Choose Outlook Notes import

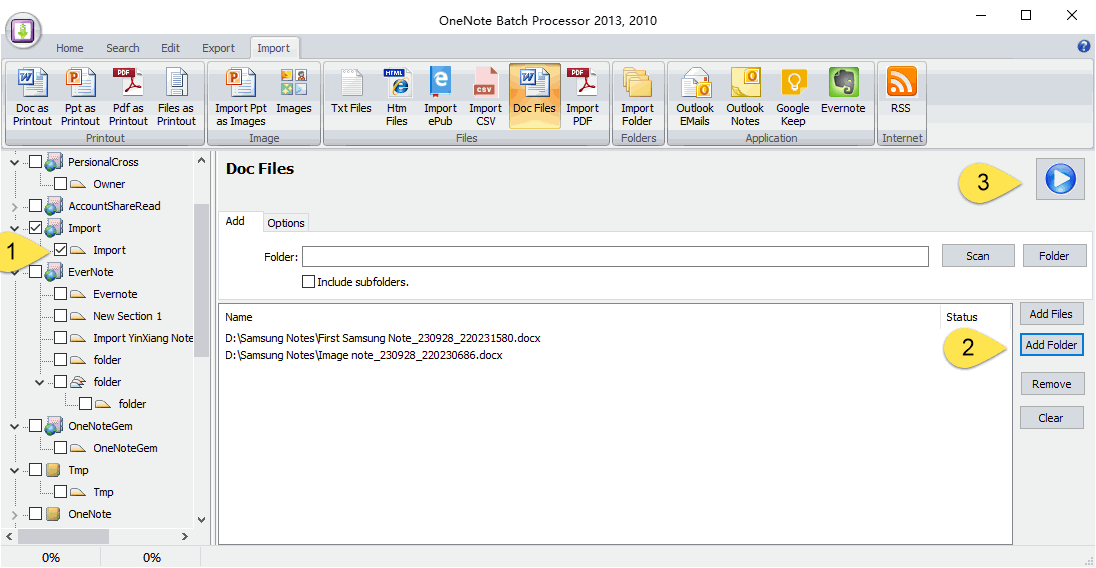pyautogui.click(x=745, y=97)
